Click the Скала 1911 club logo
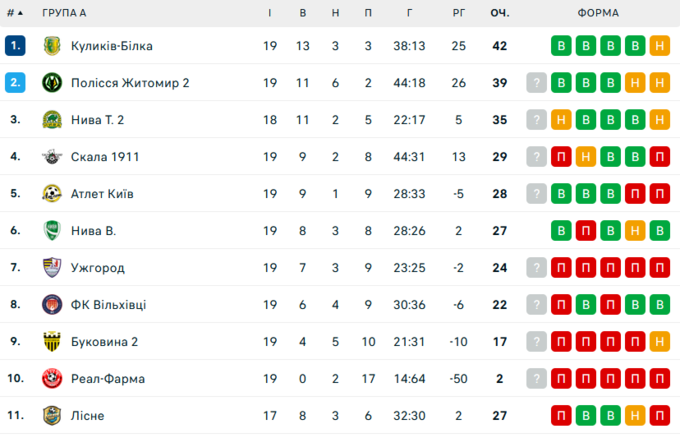This screenshot has width=680, height=438. (x=52, y=157)
